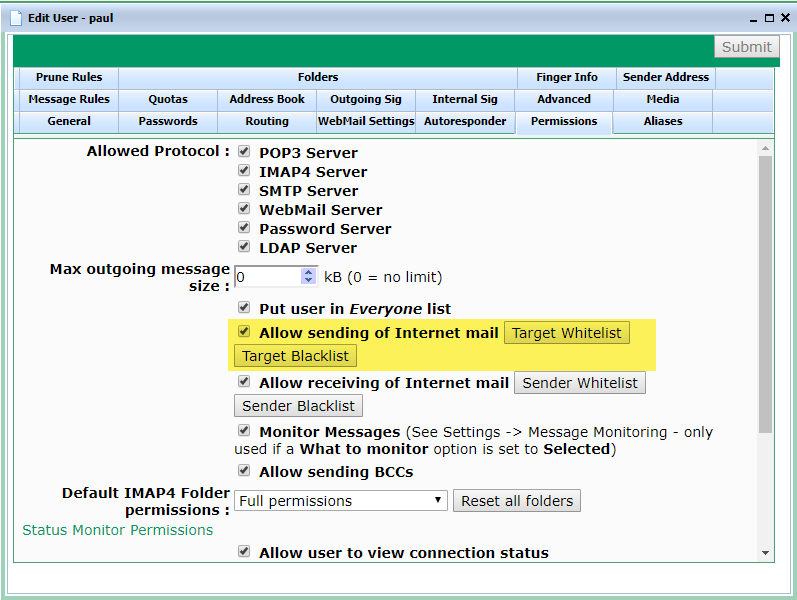Open the Quotas tab
Screen dimensions: 797x600
click(x=168, y=99)
